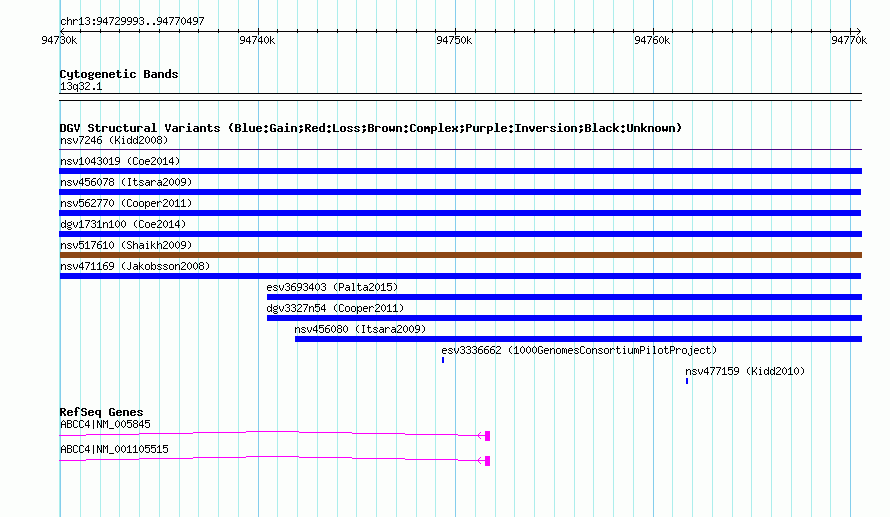Screen dimensions: 890x517
Task: Click the 94730k ruler tick label
Action: [x=59, y=40]
